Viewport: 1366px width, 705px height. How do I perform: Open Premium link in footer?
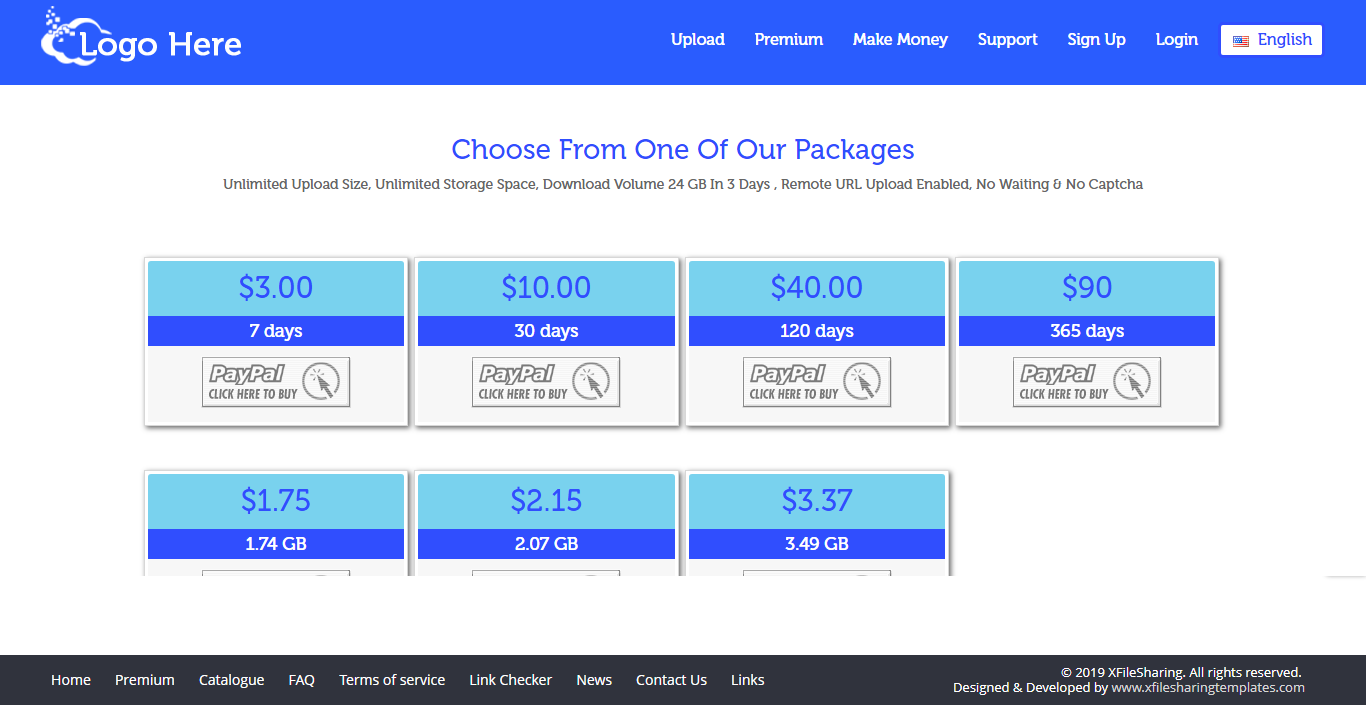click(x=145, y=680)
